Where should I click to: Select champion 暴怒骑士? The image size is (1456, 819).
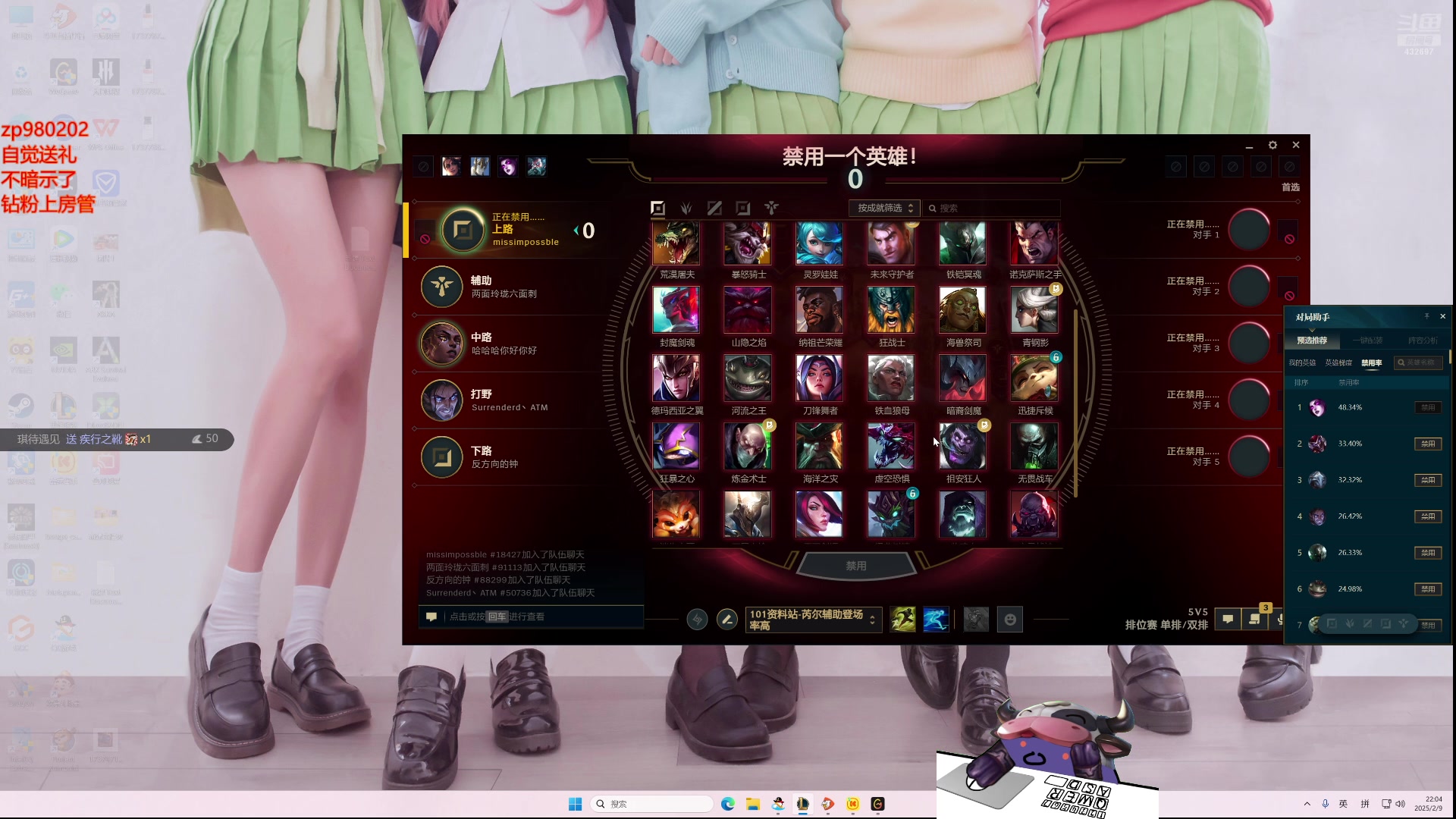coord(748,243)
